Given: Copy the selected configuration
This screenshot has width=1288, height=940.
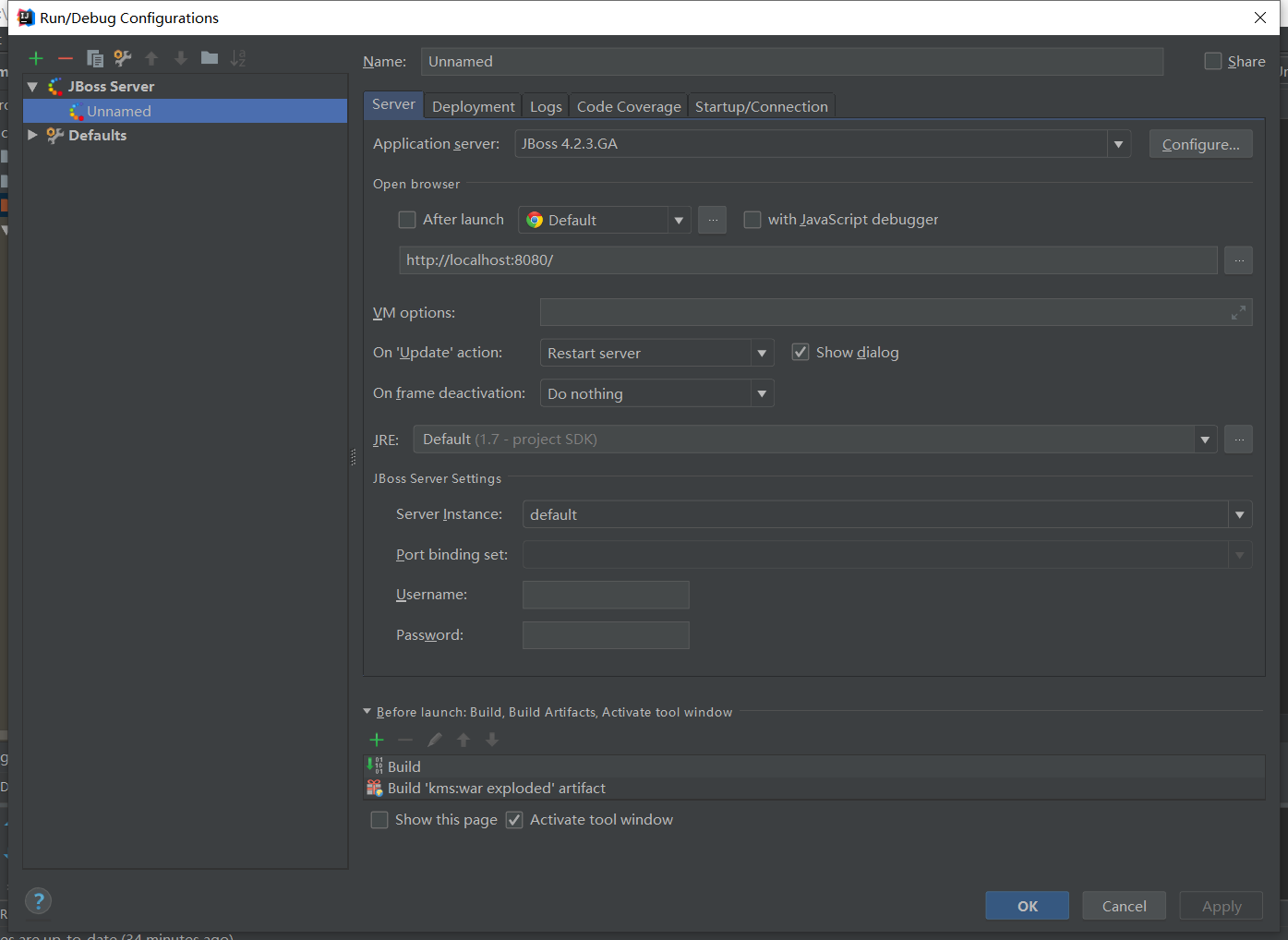Looking at the screenshot, I should (x=94, y=58).
